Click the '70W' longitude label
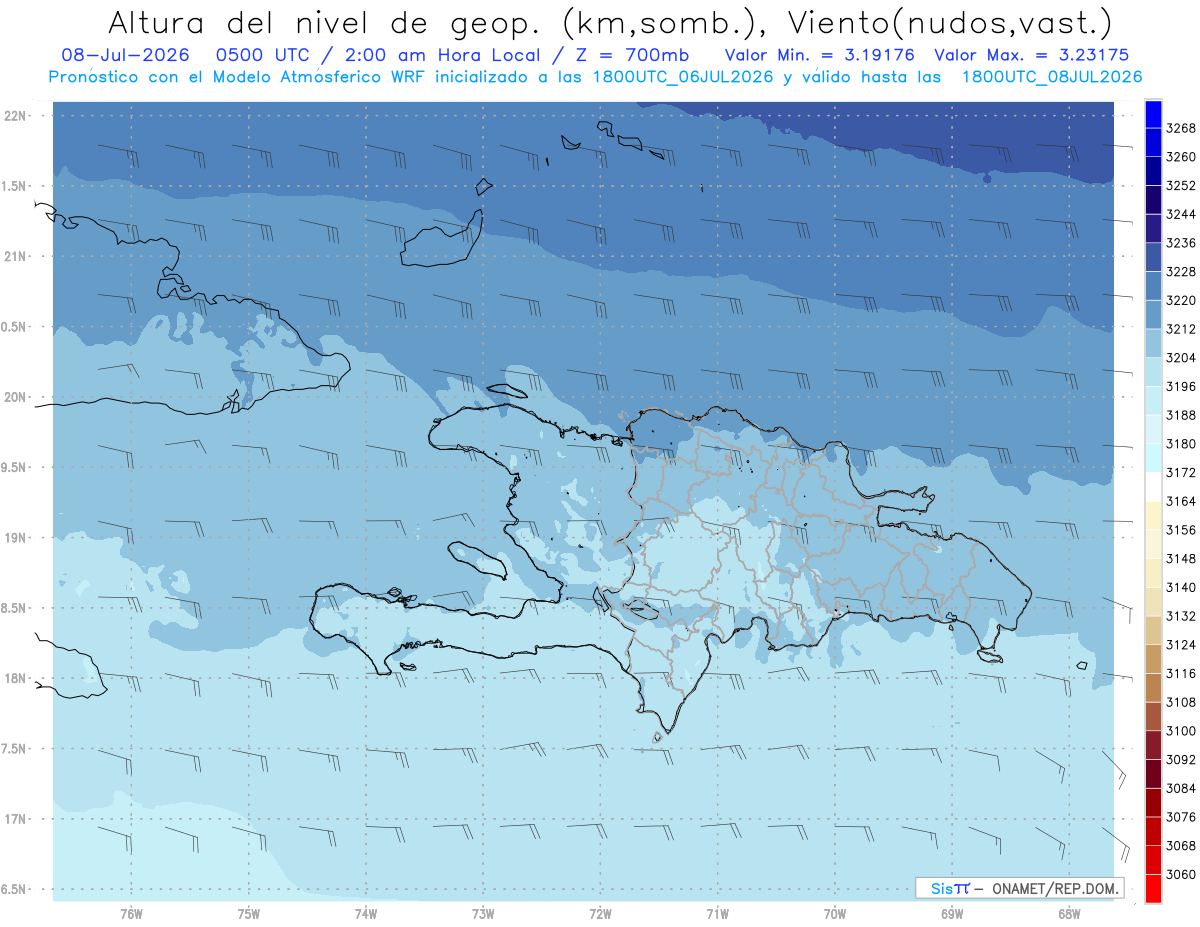The image size is (1200, 927). coord(835,913)
